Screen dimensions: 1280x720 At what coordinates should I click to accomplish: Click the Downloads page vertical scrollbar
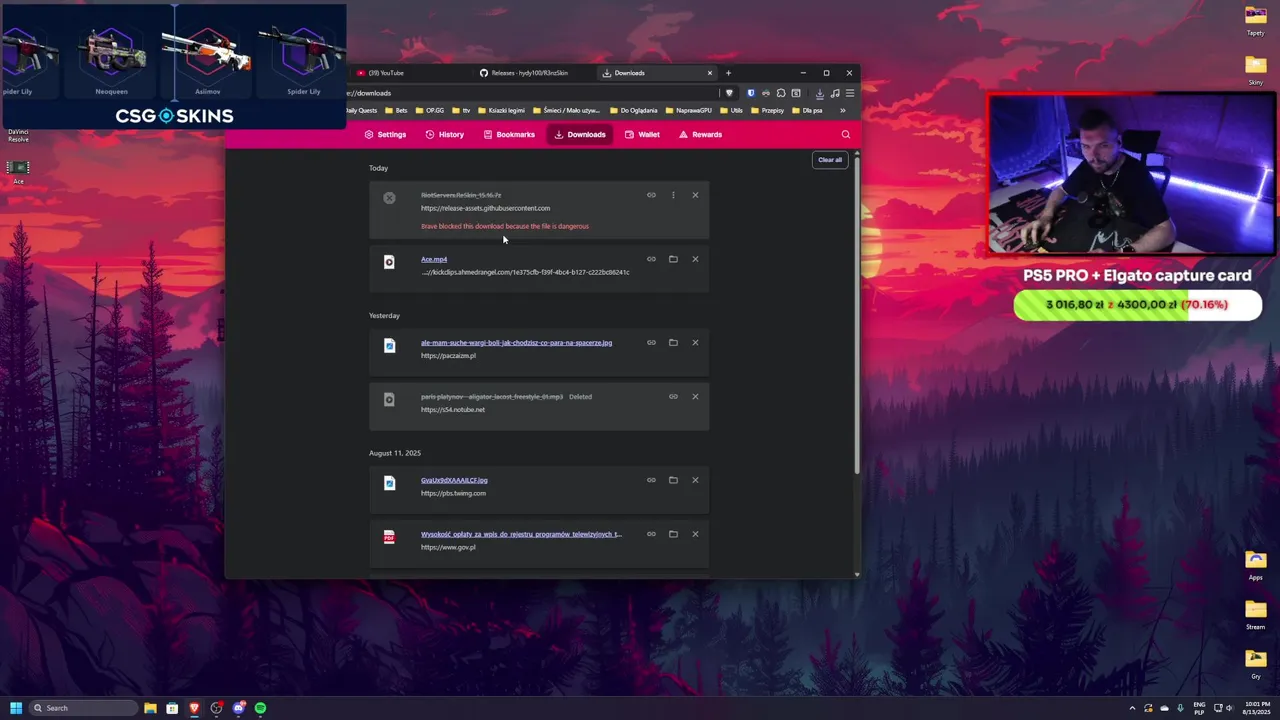click(857, 315)
